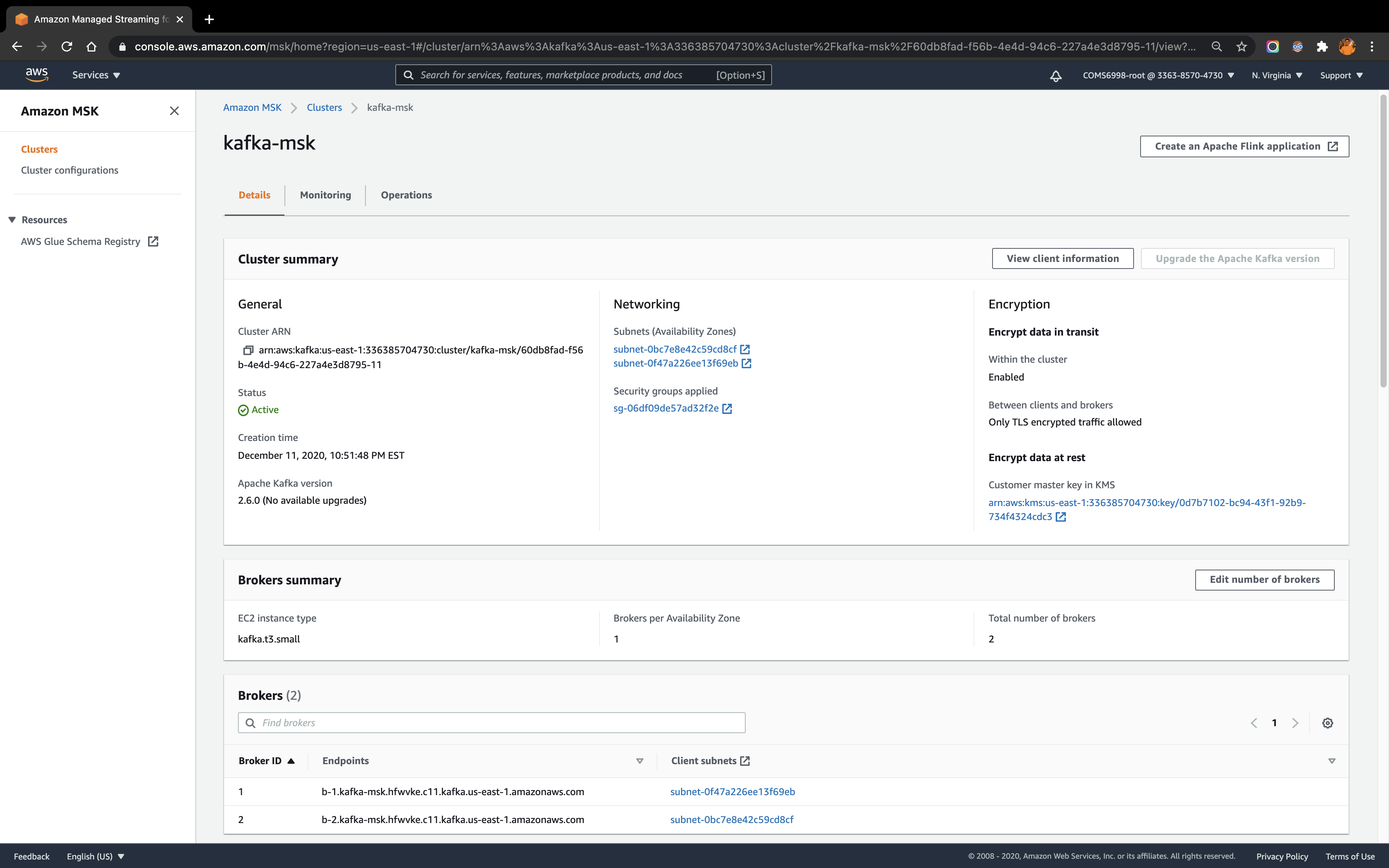The height and width of the screenshot is (868, 1389).
Task: Reload the page with the refresh icon
Action: click(67, 46)
